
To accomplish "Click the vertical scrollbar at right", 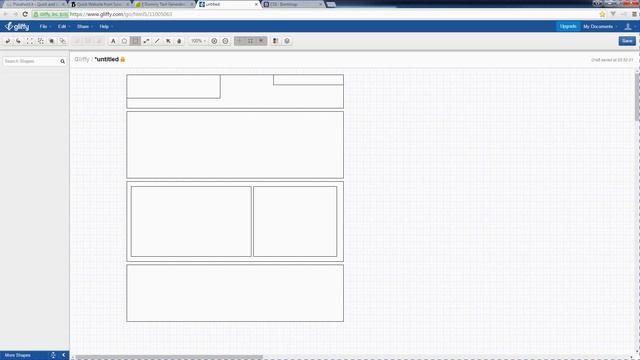I will [637, 97].
